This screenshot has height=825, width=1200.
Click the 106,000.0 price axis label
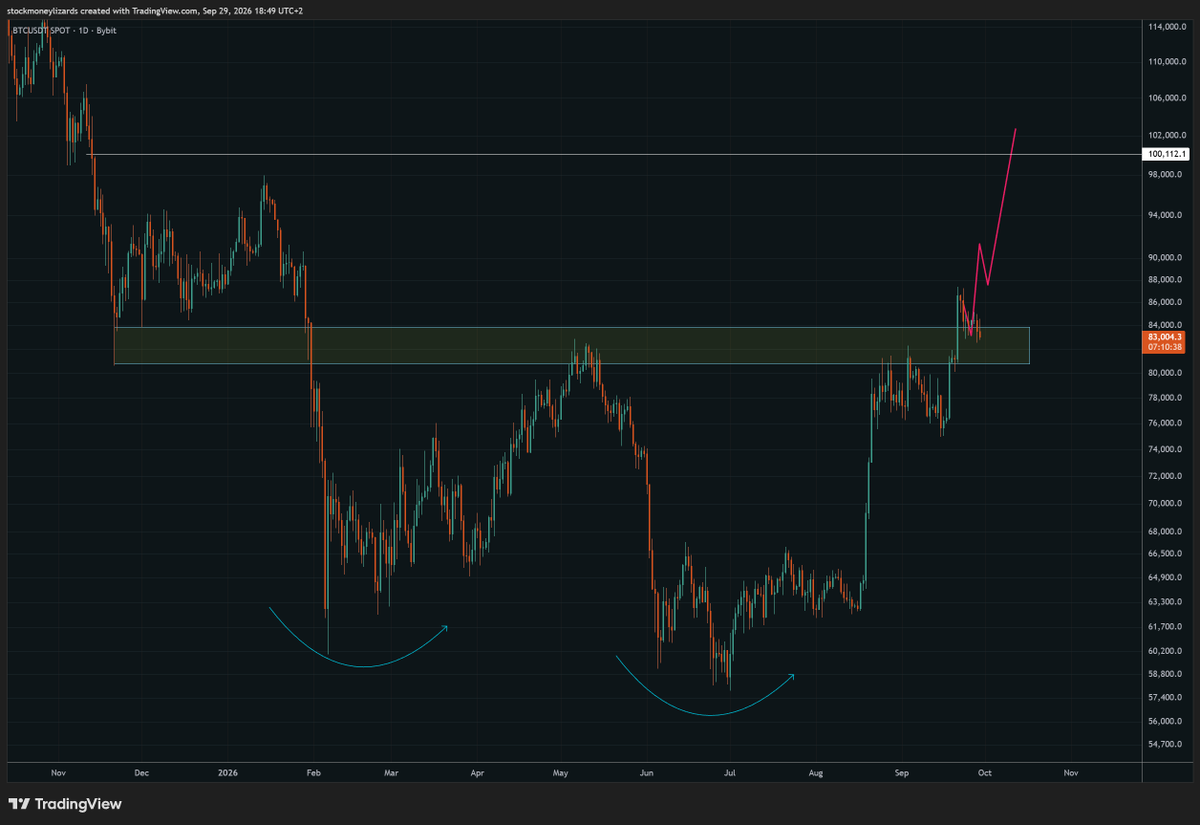pos(1167,98)
